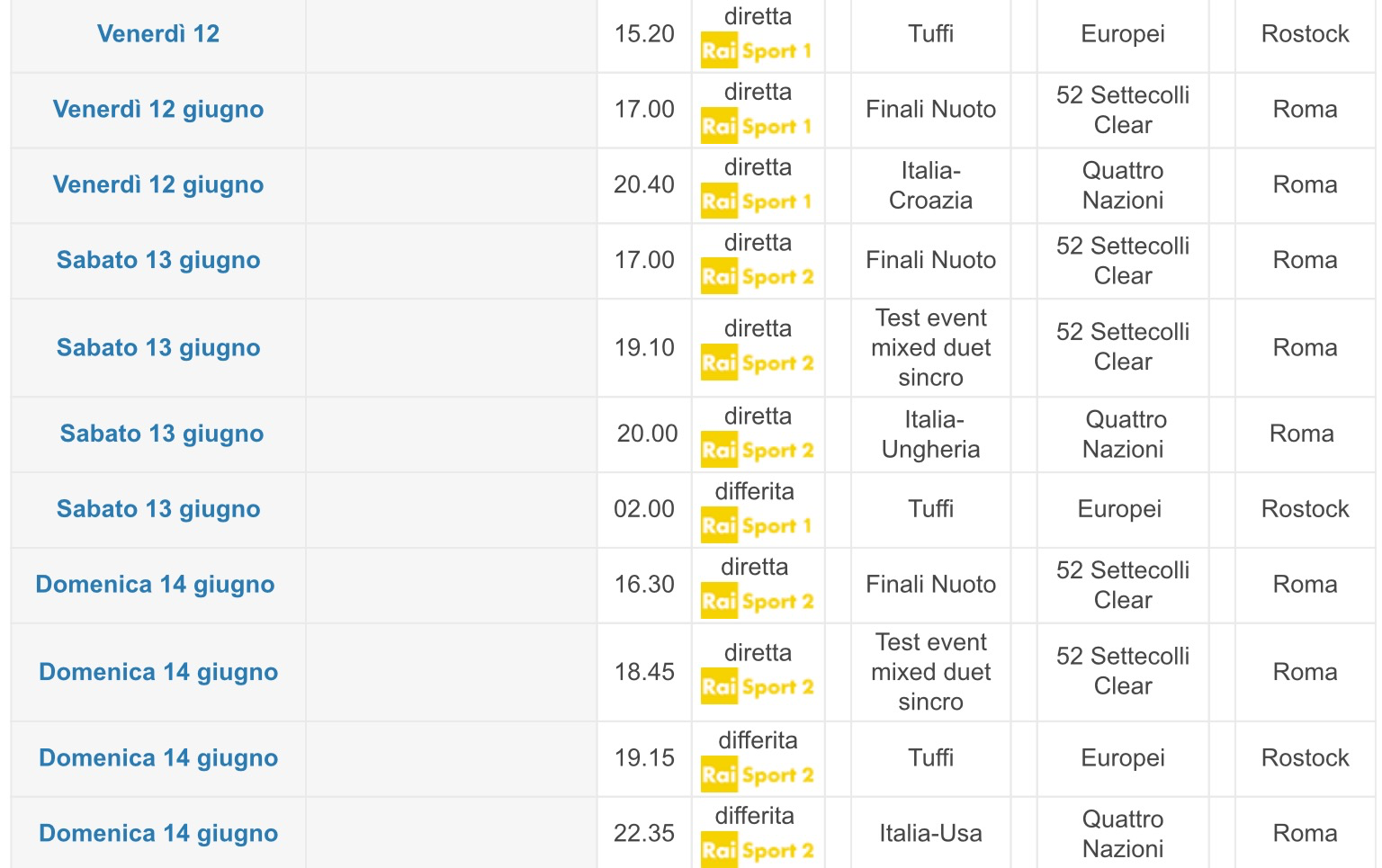This screenshot has width=1382, height=868.
Task: Click Rai Sport 1 logo at Venerdì 17.00
Action: (x=757, y=127)
